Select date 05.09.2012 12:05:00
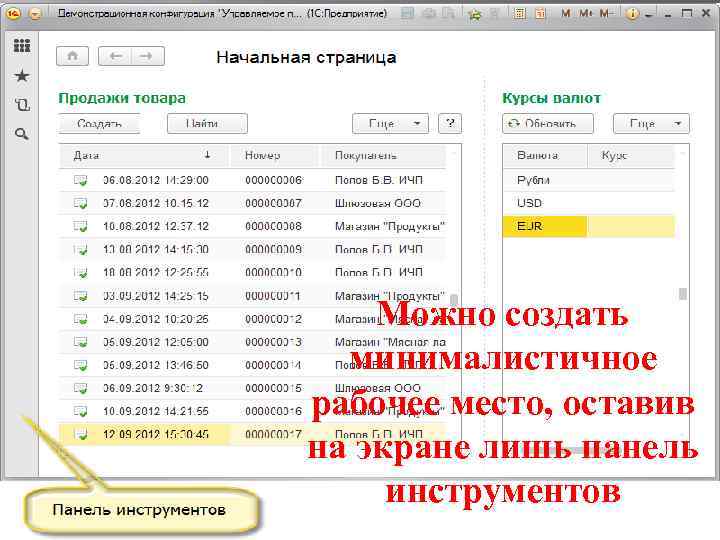720x540 pixels. [x=156, y=342]
